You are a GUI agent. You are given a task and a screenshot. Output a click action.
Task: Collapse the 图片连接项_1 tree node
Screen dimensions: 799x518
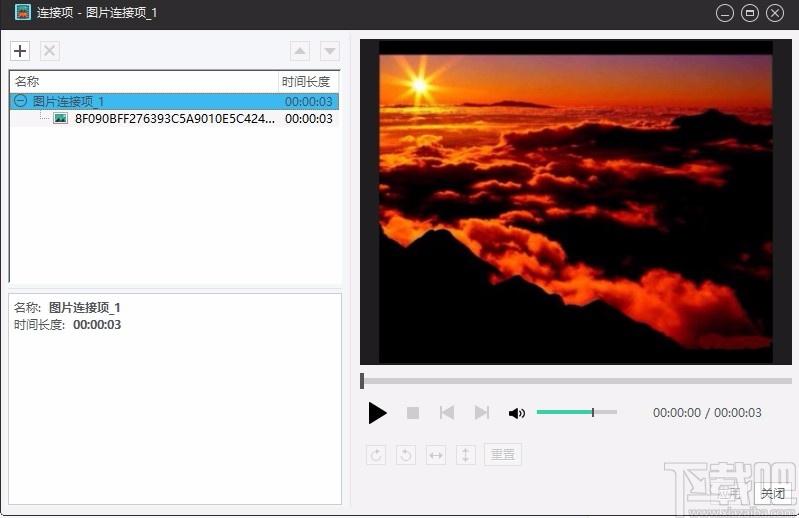coord(20,101)
